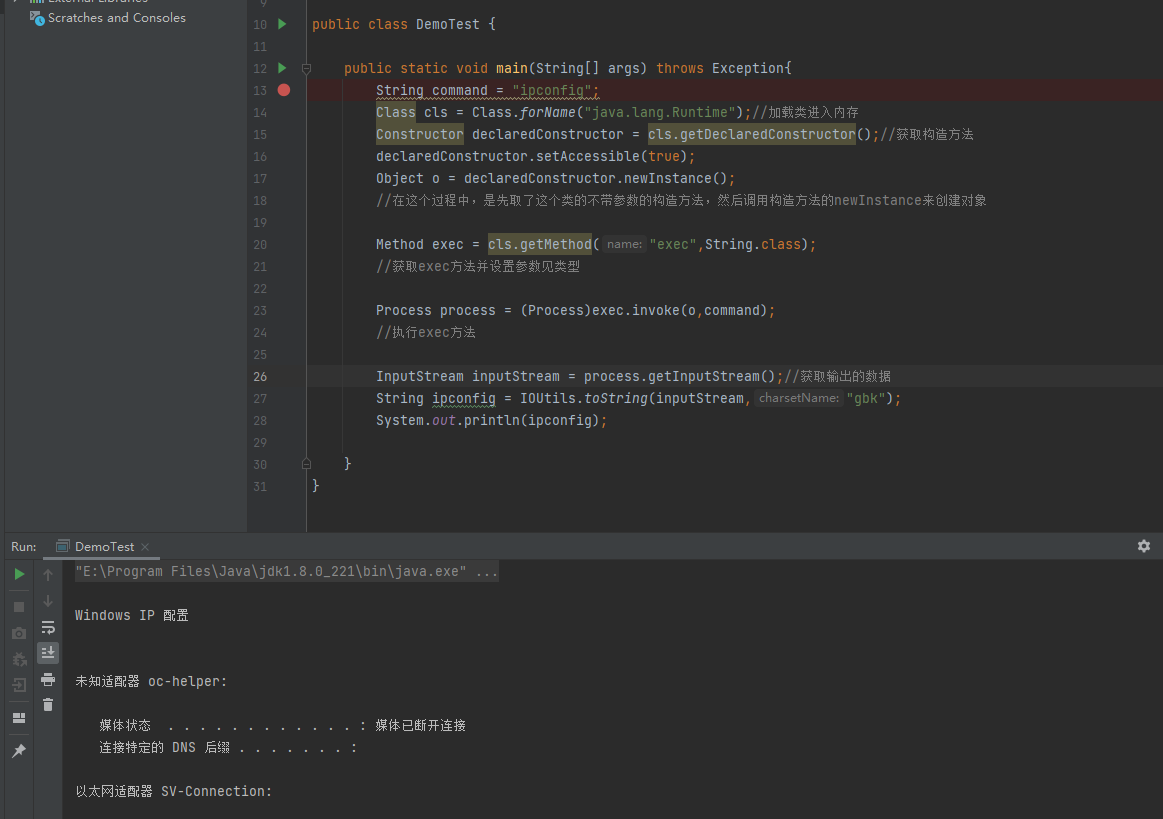
Task: Select the DemoTest run tab
Action: (103, 547)
